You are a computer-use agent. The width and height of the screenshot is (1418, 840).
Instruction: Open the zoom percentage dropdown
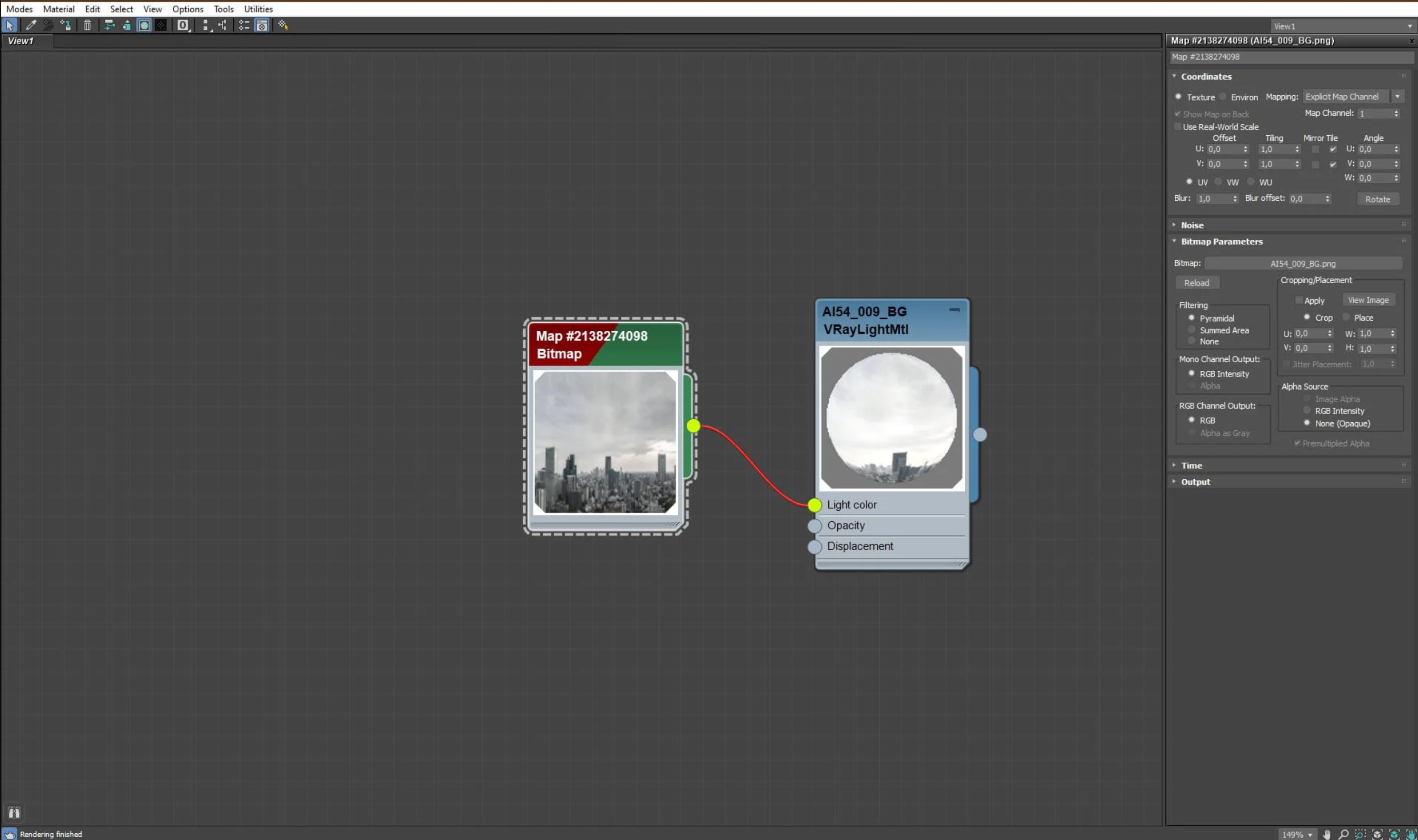tap(1310, 834)
